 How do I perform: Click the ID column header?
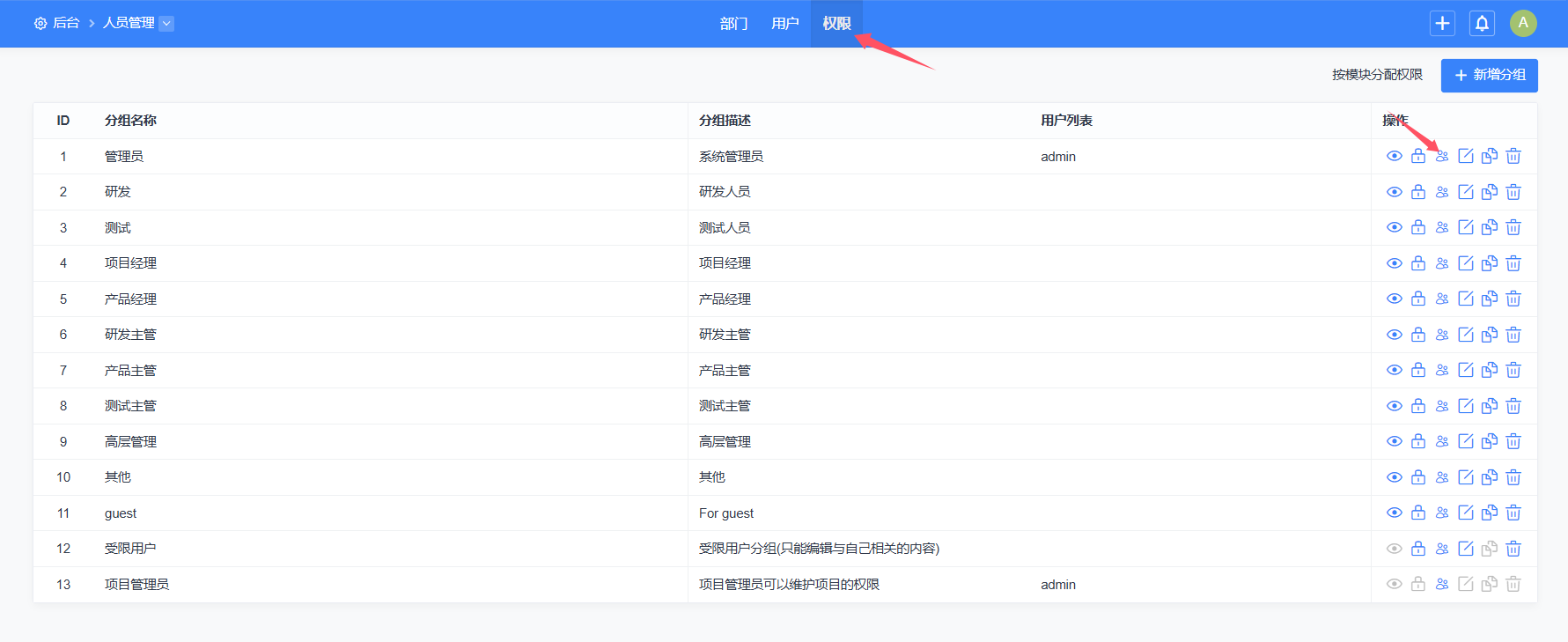pos(63,121)
